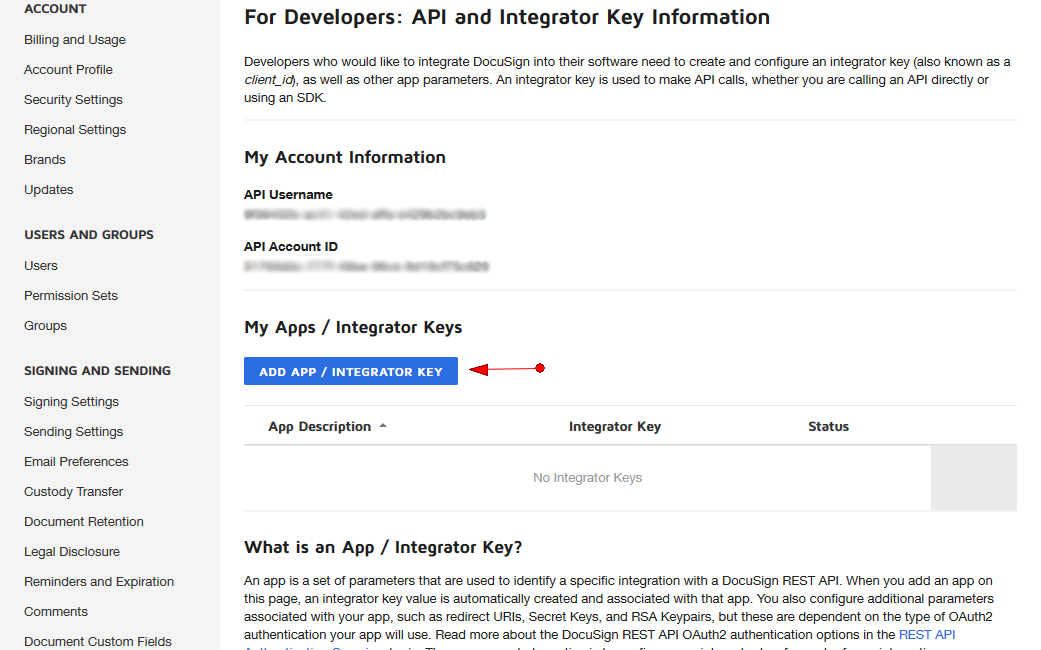Select Regional Settings in sidebar

[x=75, y=129]
